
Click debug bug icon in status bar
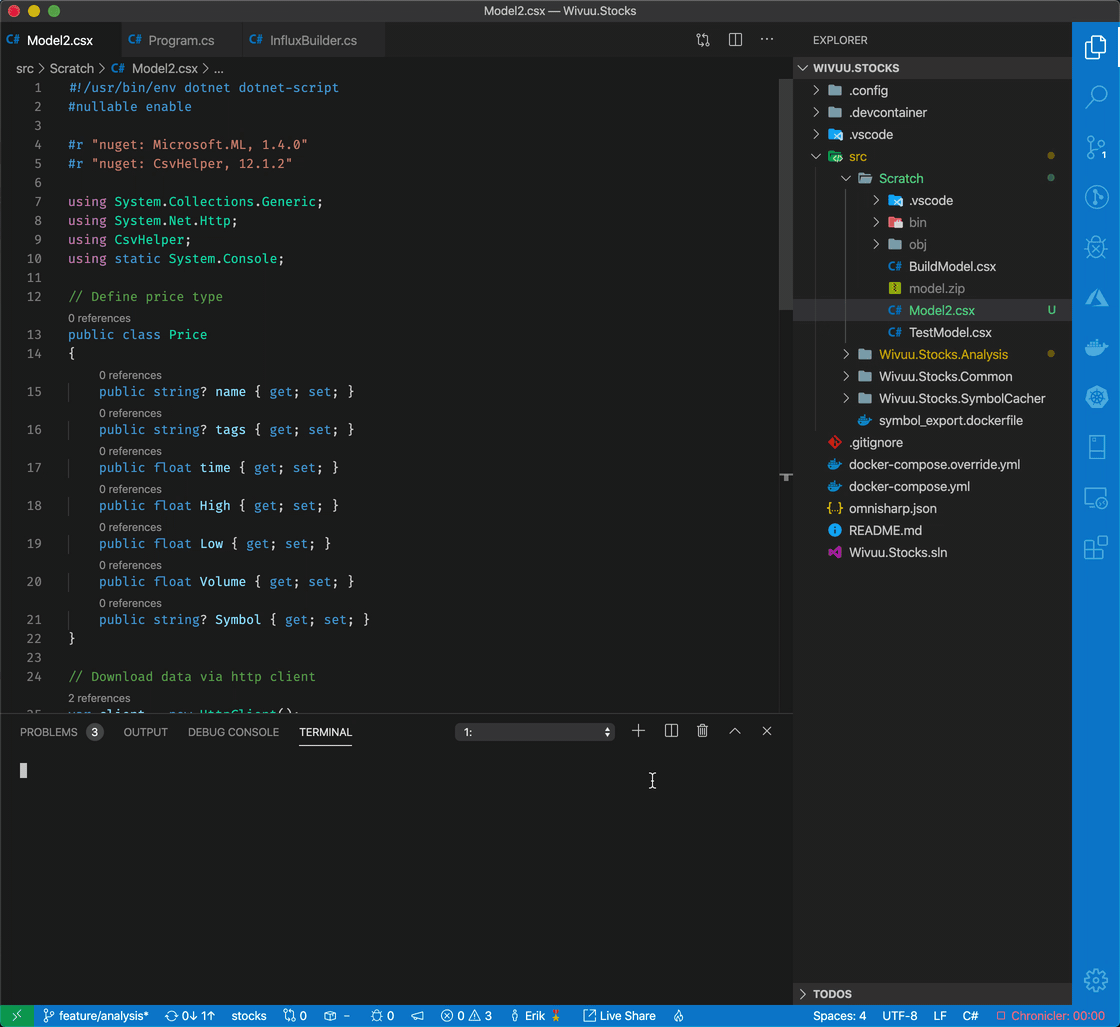click(x=383, y=1016)
